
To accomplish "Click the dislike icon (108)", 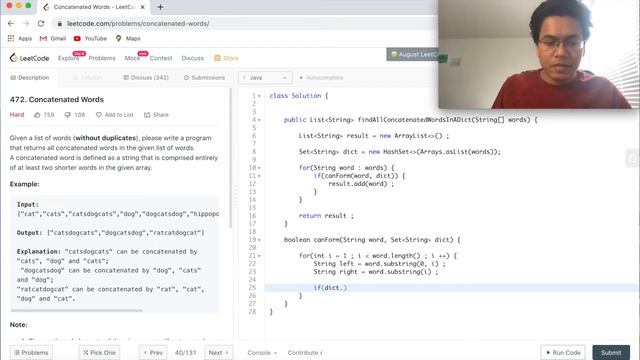I will coord(68,115).
